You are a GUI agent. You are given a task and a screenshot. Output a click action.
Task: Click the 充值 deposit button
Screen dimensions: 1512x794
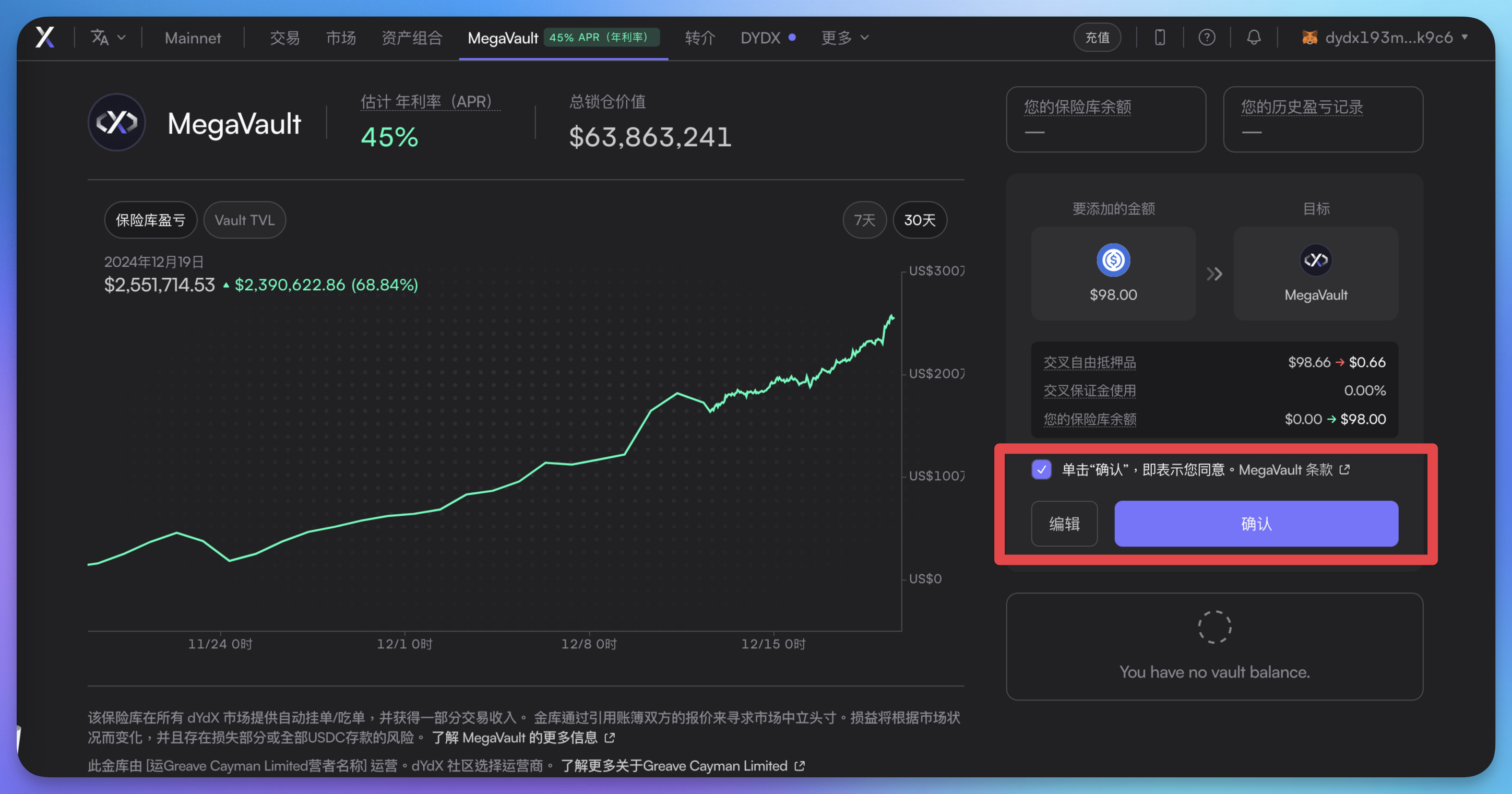1097,38
